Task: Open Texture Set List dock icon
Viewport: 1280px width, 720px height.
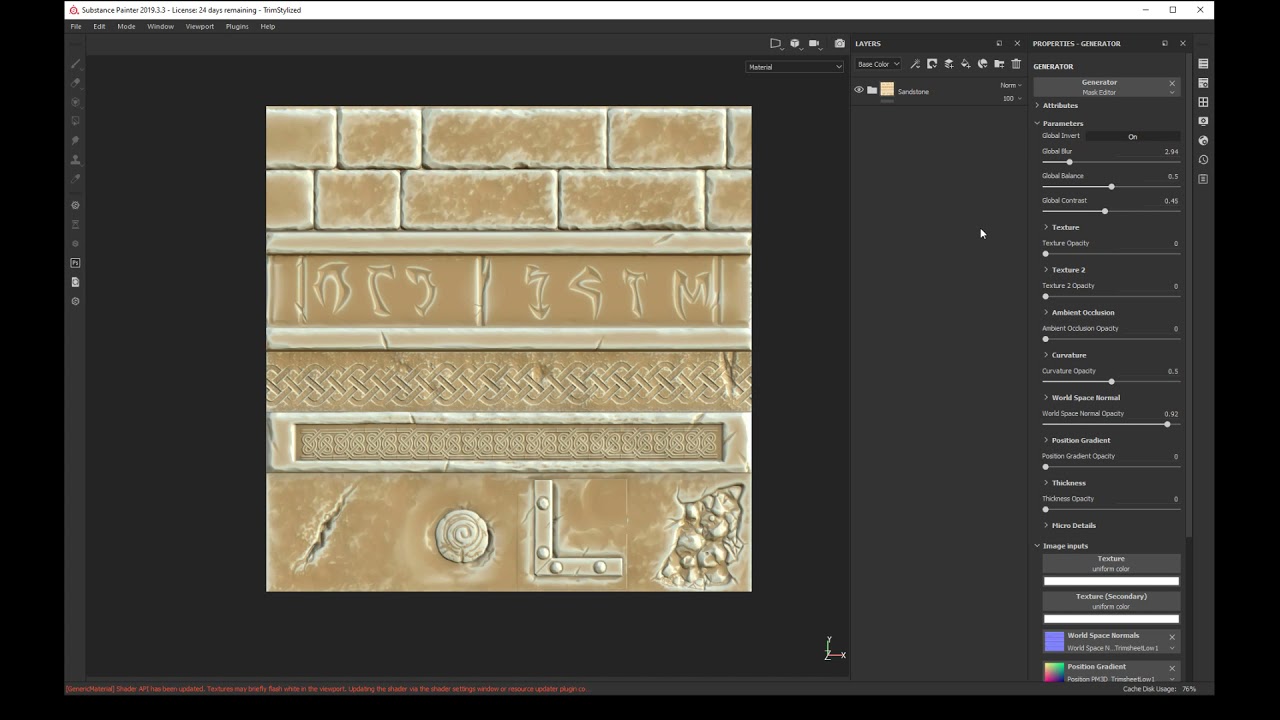Action: coord(1203,64)
